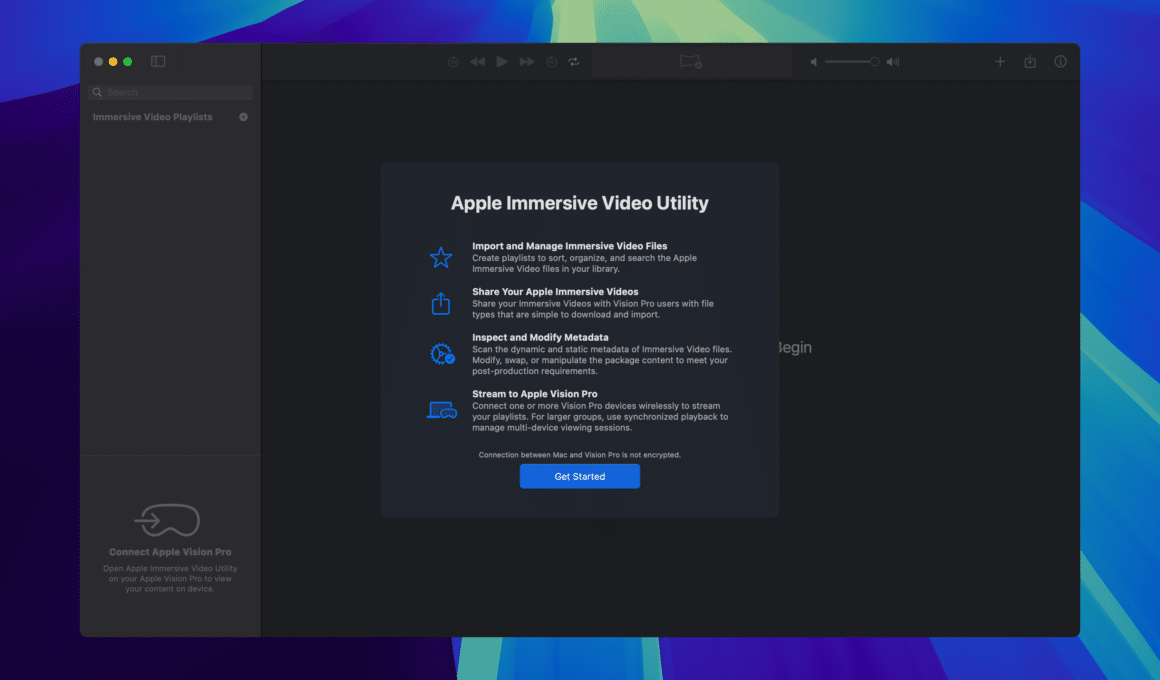Click the metadata gear checkmark icon
The height and width of the screenshot is (680, 1160).
point(442,354)
